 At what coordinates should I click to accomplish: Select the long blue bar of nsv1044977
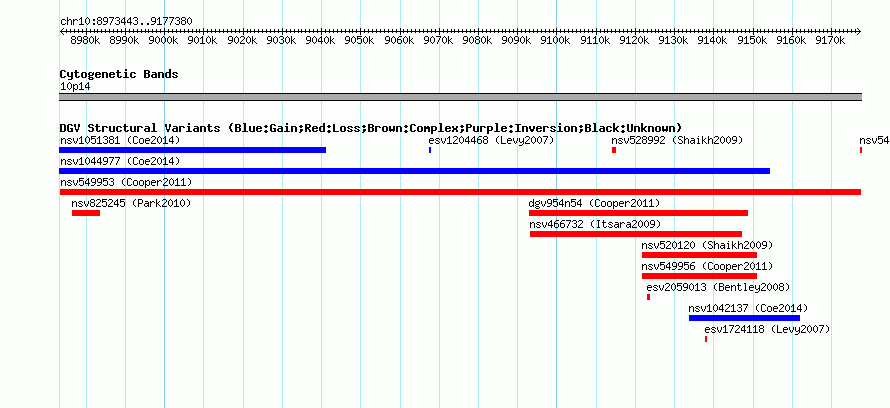(x=414, y=171)
